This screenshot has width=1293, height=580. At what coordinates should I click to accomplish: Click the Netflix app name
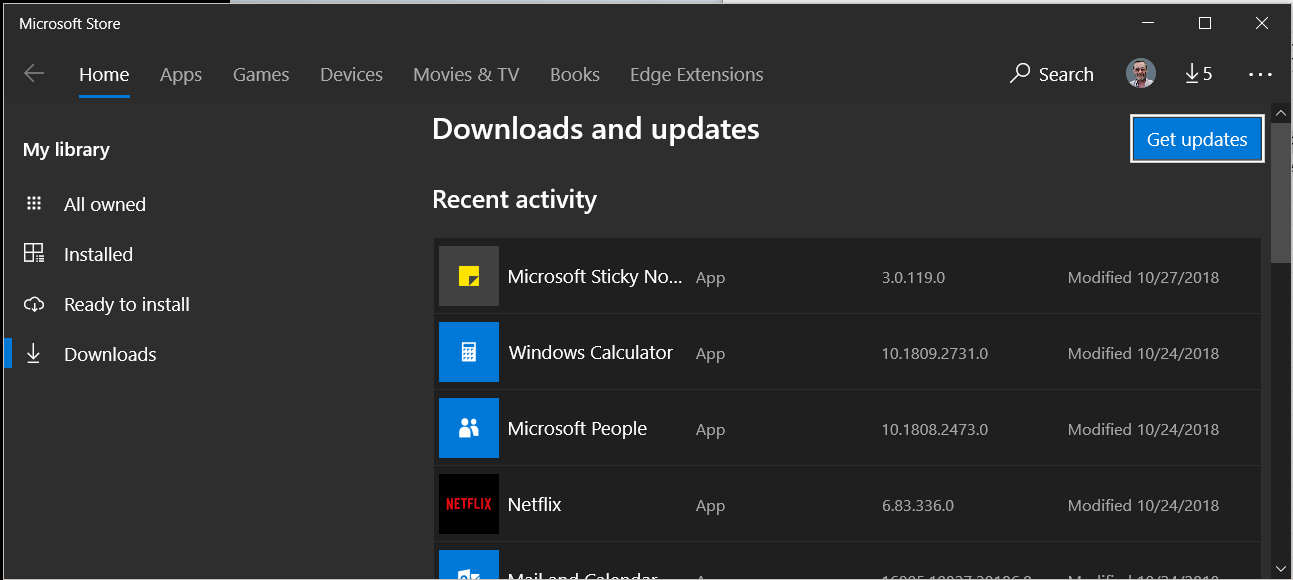click(535, 504)
